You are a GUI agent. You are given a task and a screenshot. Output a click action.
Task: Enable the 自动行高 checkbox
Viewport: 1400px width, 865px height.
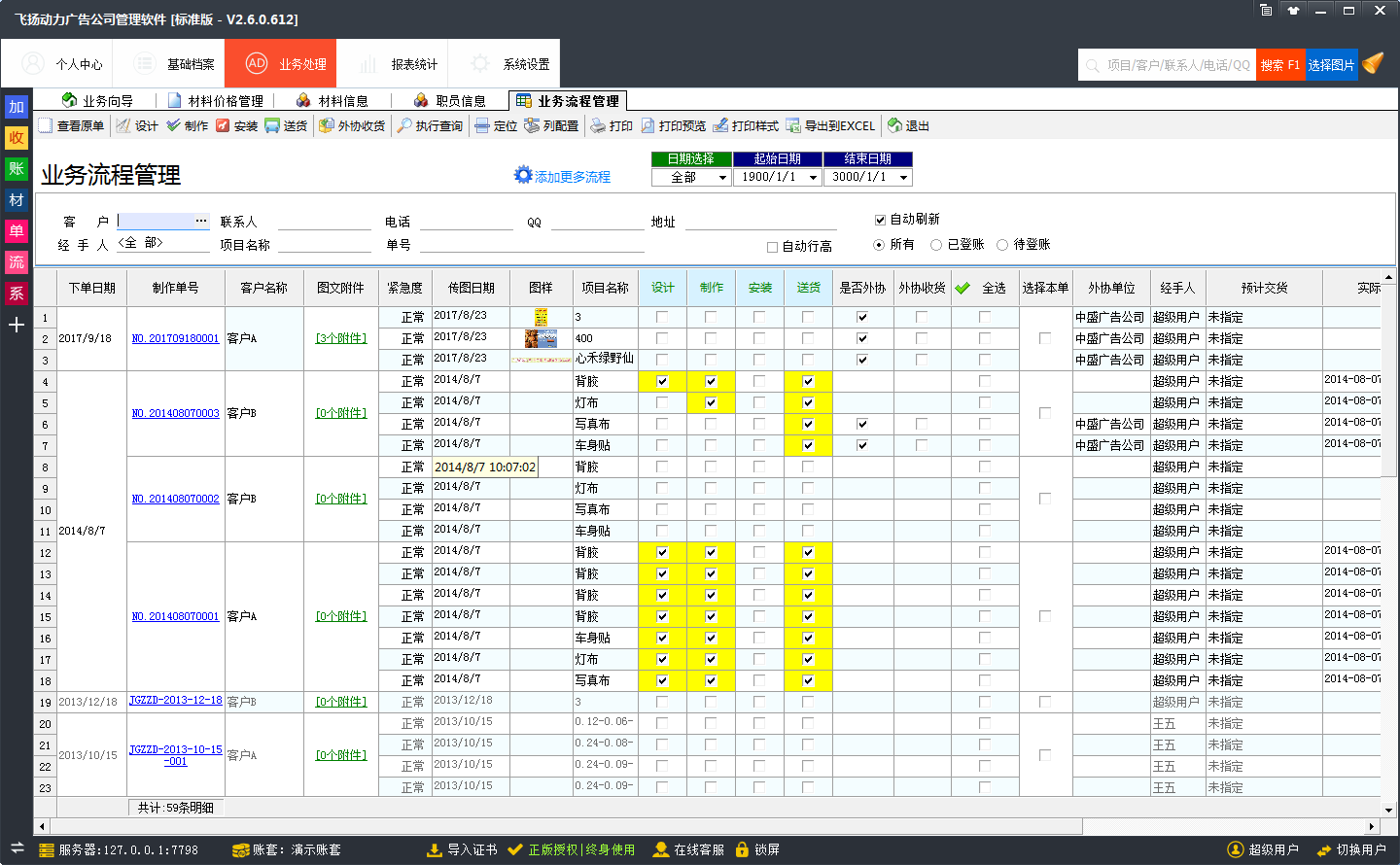point(772,247)
